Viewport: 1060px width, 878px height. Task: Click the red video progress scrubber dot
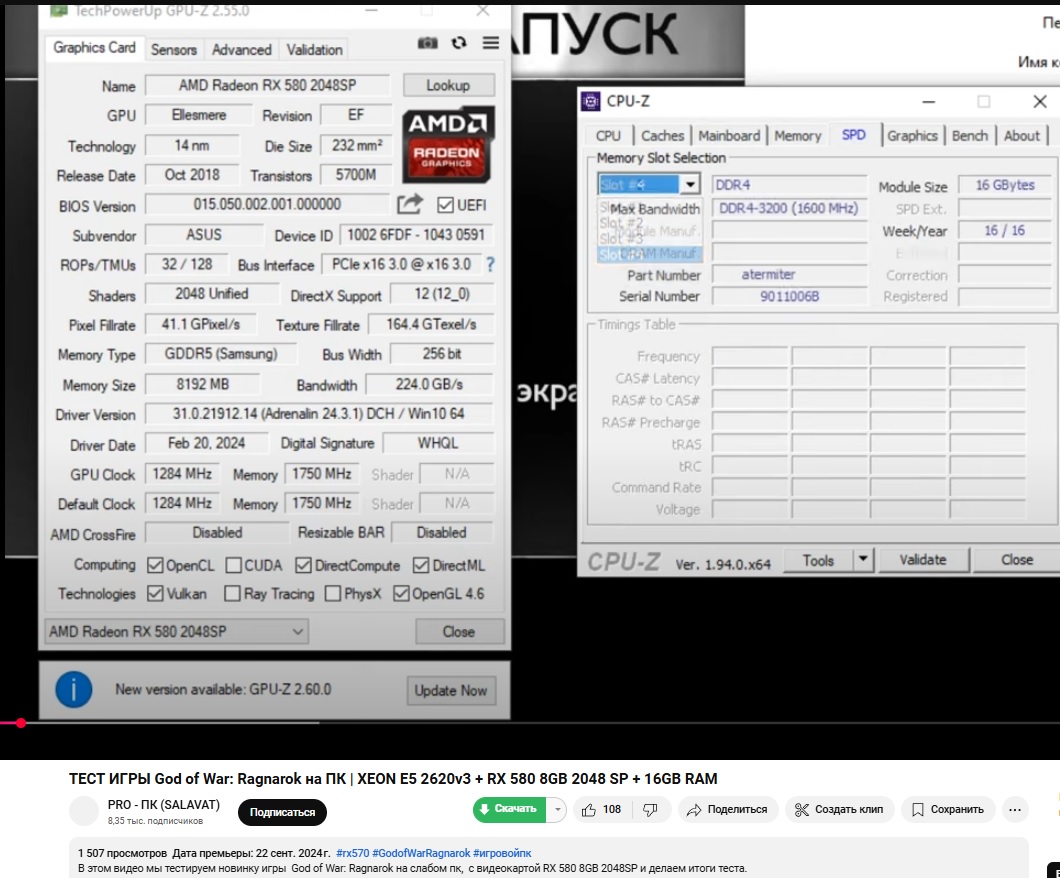(21, 723)
